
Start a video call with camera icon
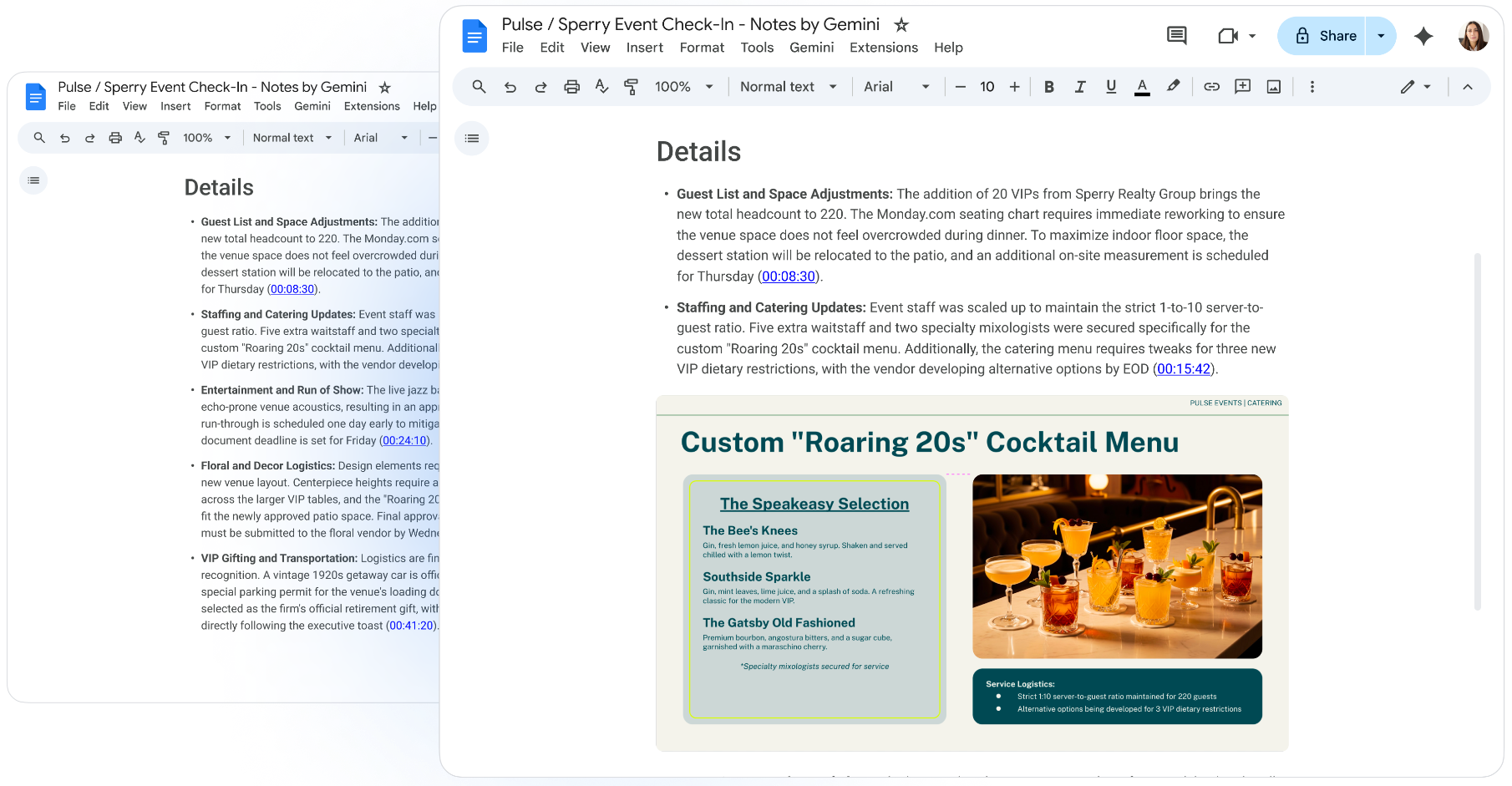coord(1228,36)
